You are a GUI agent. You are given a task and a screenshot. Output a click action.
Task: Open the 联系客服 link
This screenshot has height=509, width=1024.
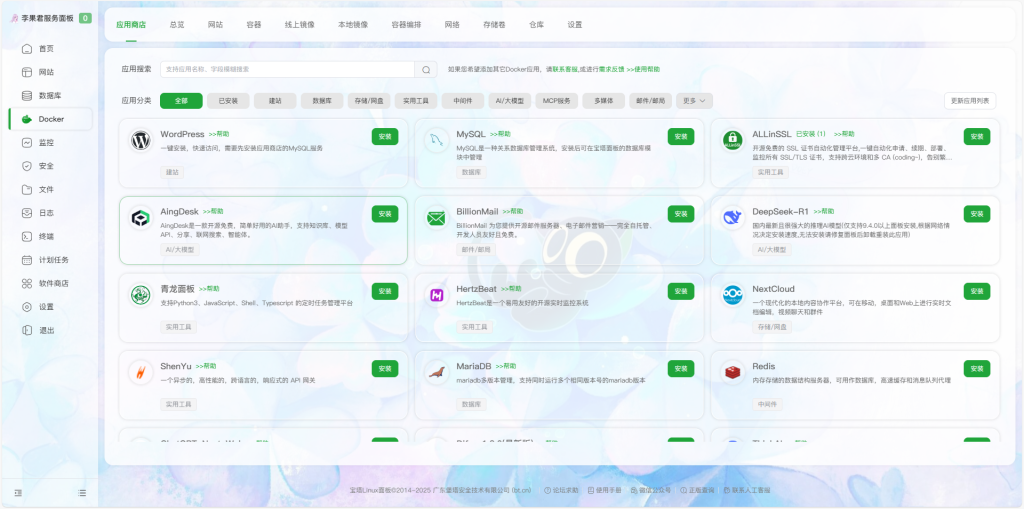[568, 70]
